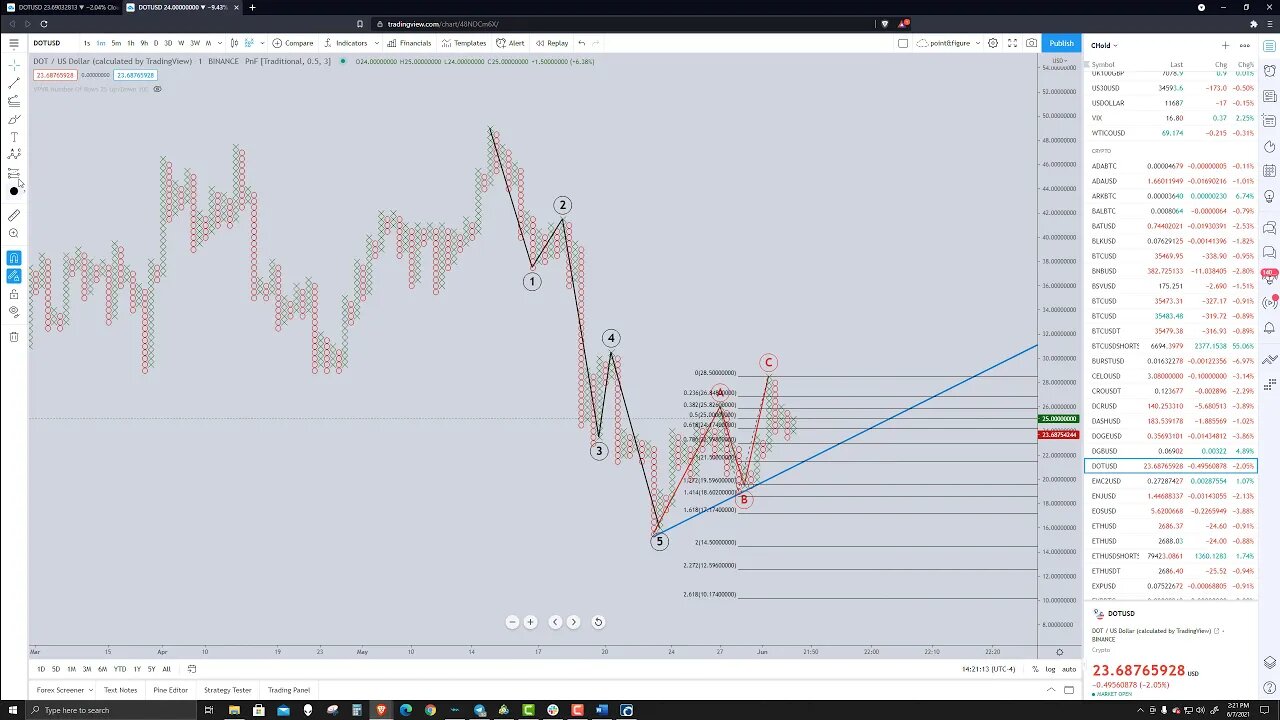
Task: Select the brush drawing tool
Action: point(14,119)
